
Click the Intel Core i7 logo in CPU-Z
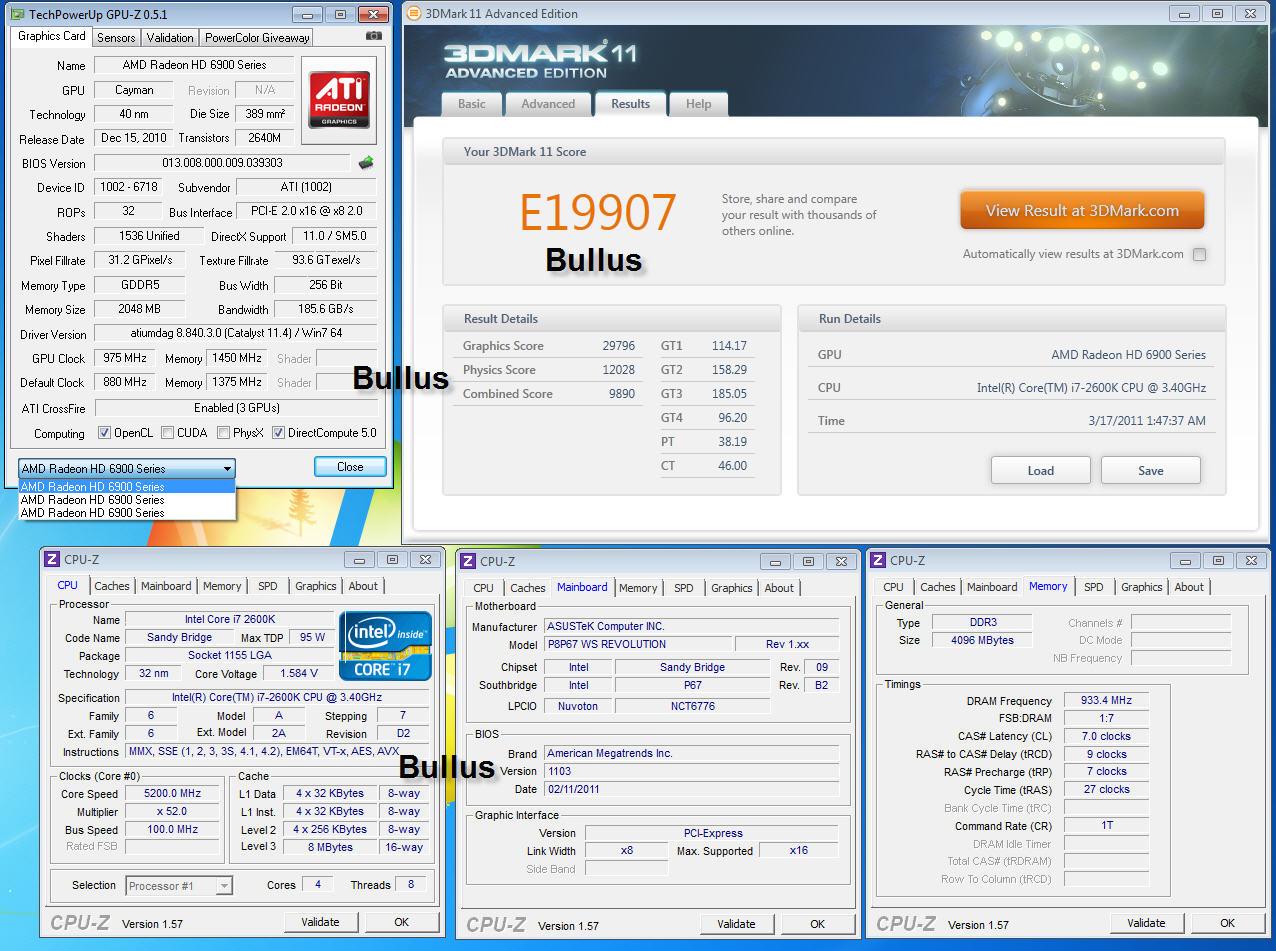(x=386, y=646)
